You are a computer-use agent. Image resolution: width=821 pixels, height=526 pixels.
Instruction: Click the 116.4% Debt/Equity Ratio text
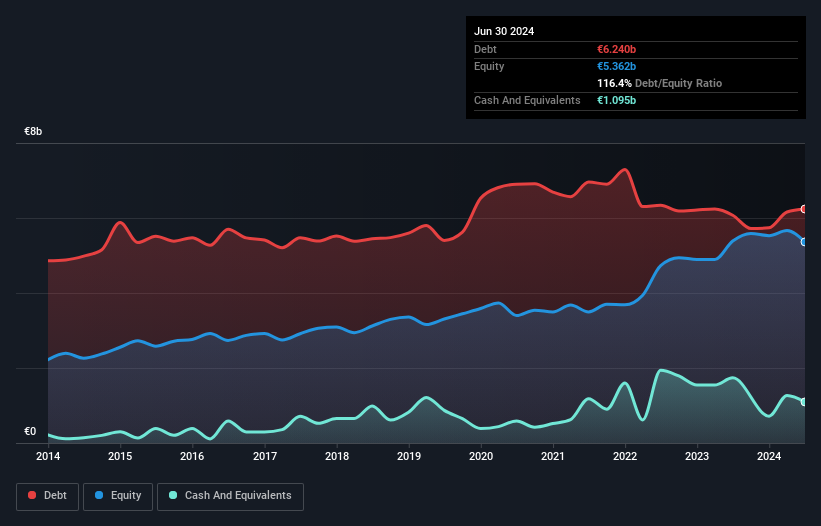[x=659, y=83]
